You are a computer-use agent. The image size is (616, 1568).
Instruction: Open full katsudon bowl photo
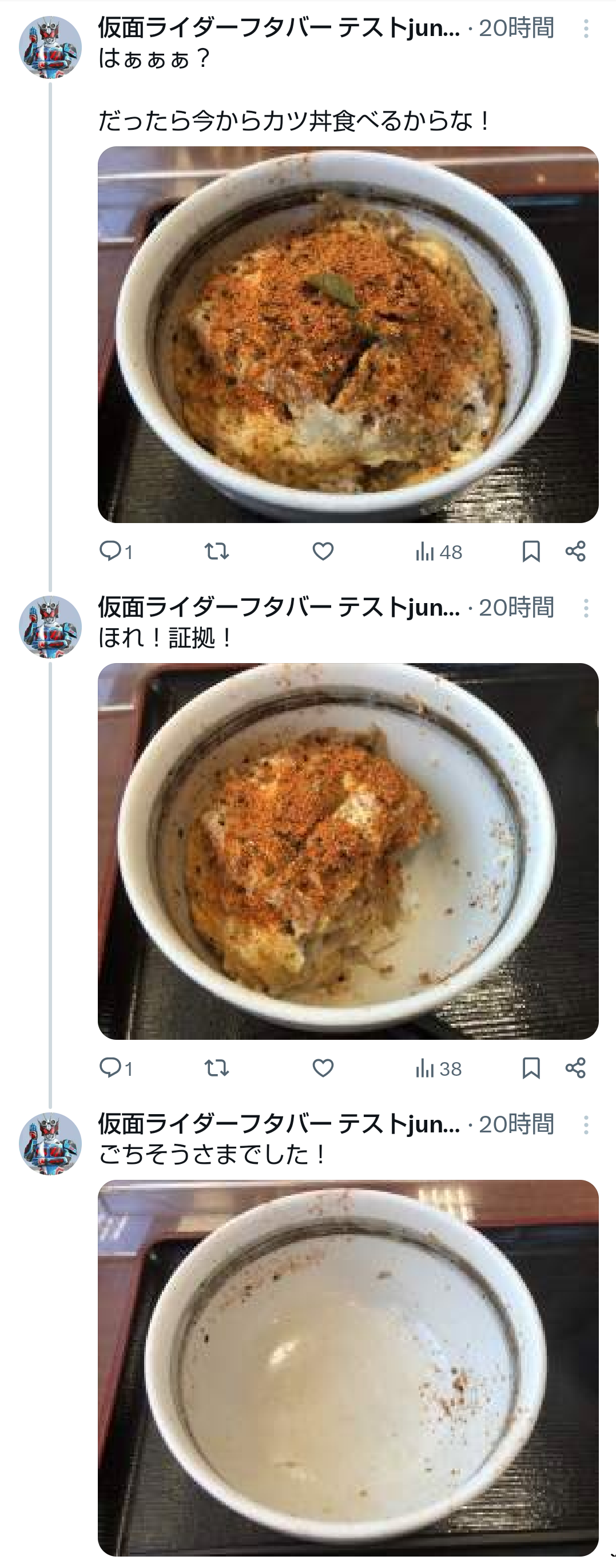point(348,334)
